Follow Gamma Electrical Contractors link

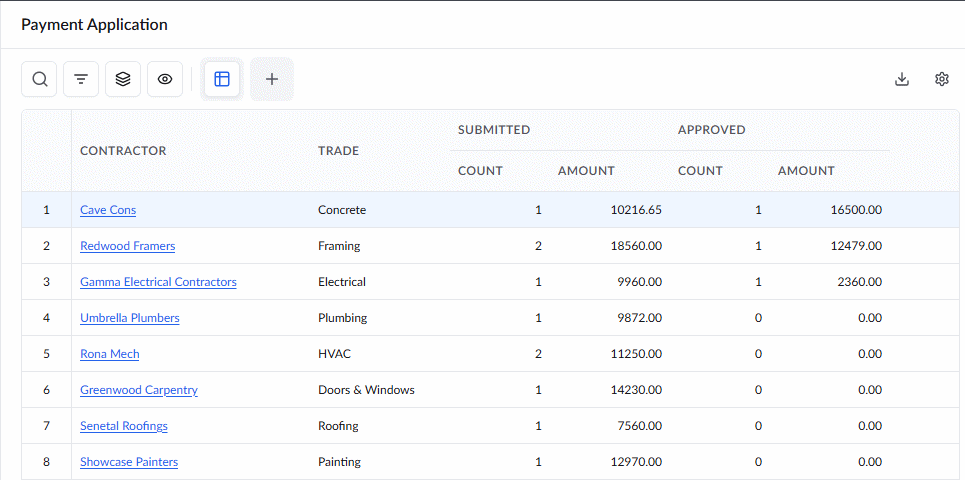point(158,282)
